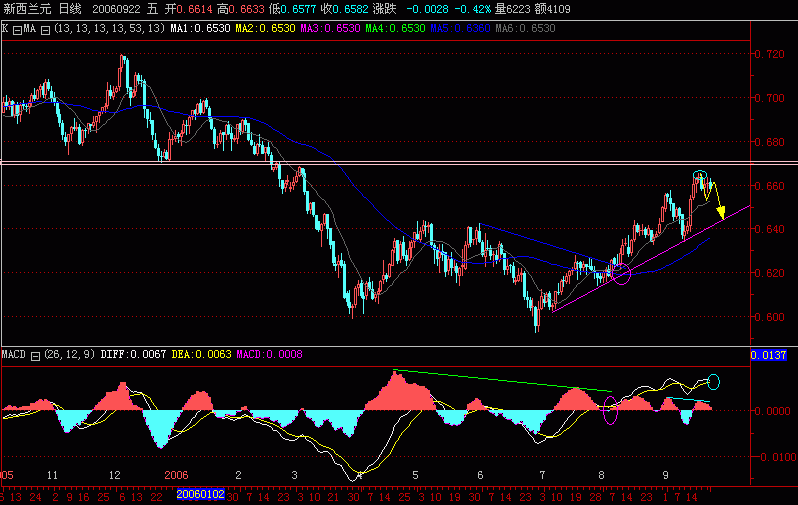Click the 0.0000 MACD axis label

click(x=772, y=411)
